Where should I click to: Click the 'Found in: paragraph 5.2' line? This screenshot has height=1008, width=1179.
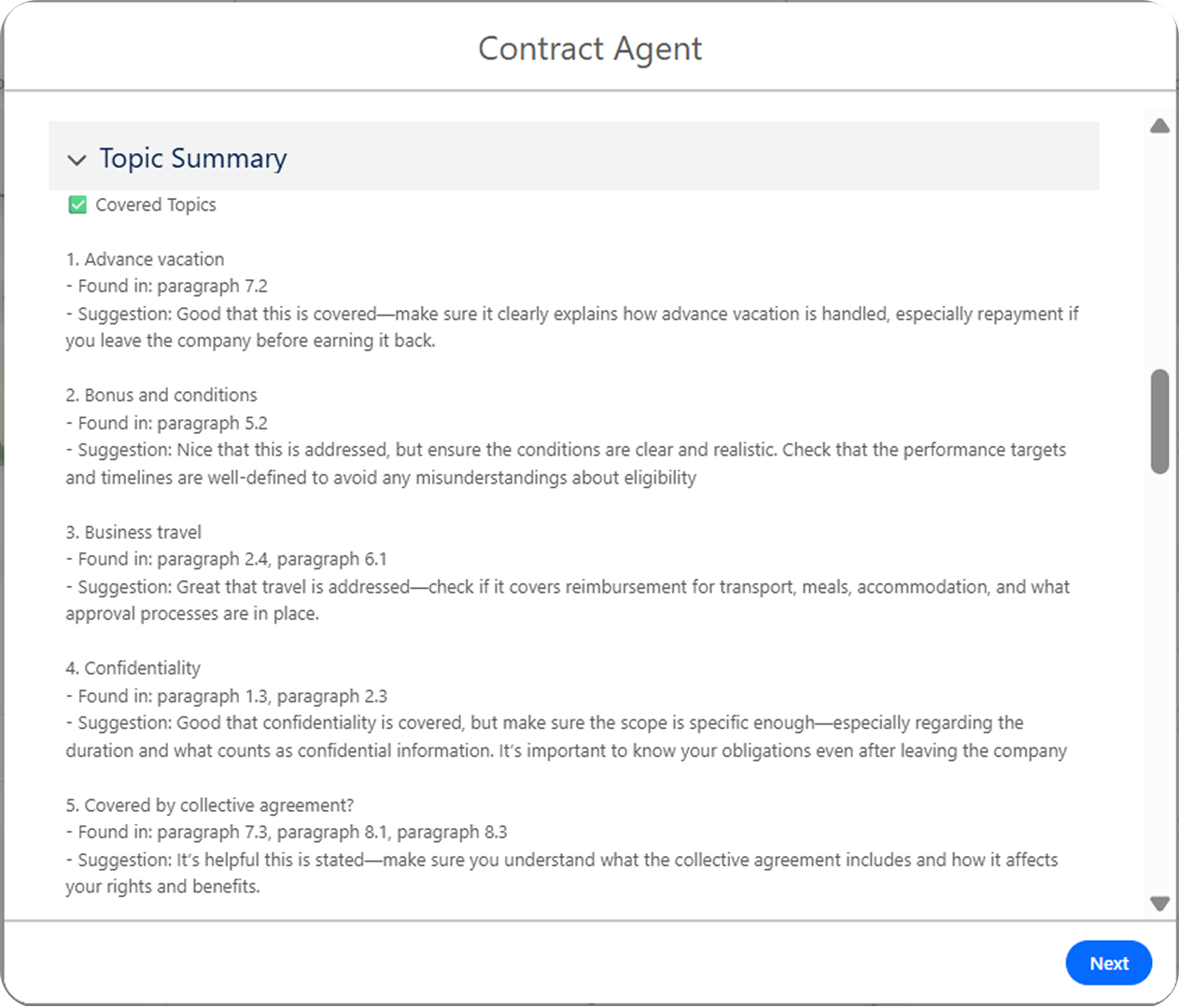(x=167, y=423)
